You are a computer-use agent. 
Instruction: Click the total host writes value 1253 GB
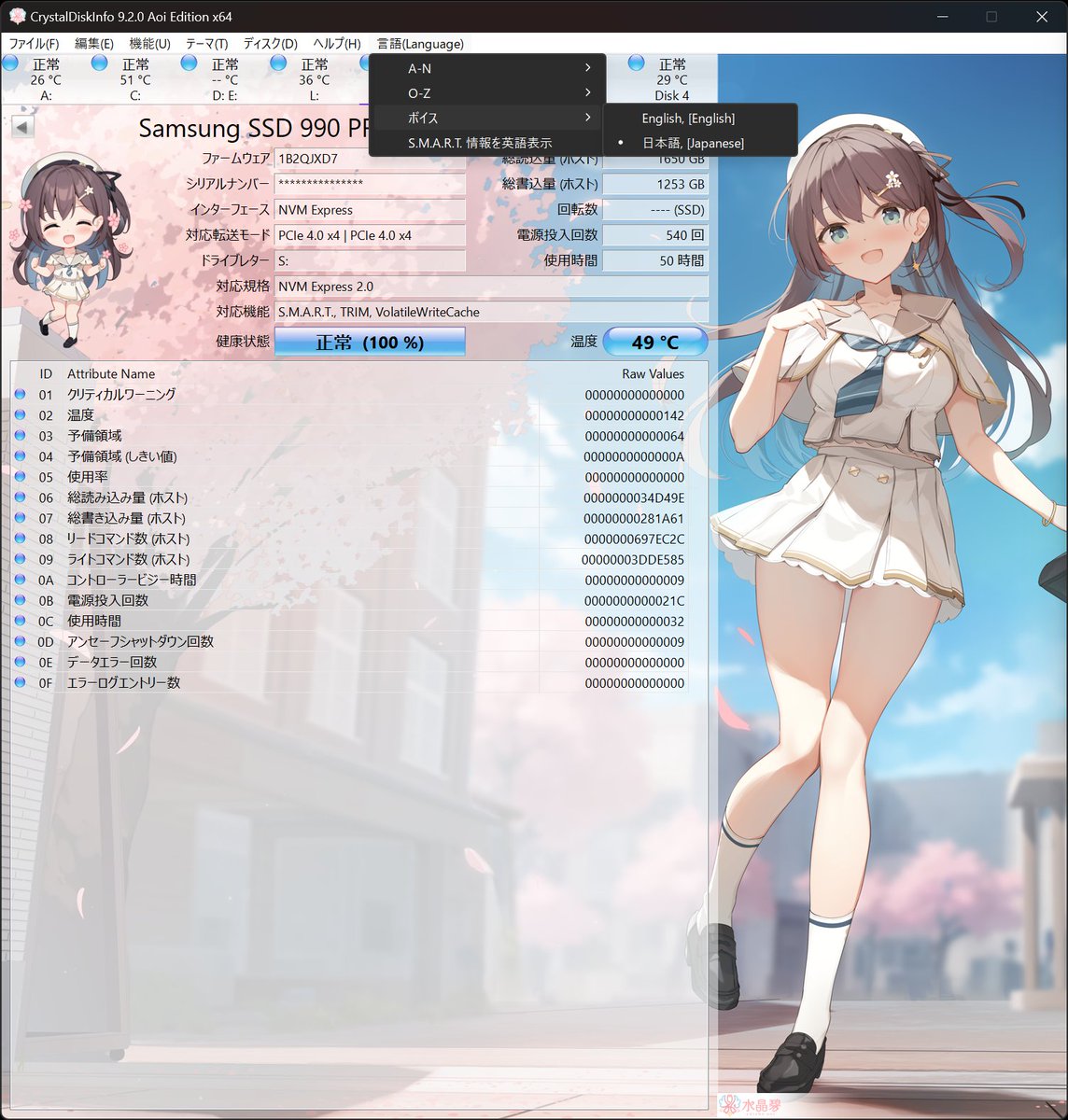tap(654, 184)
